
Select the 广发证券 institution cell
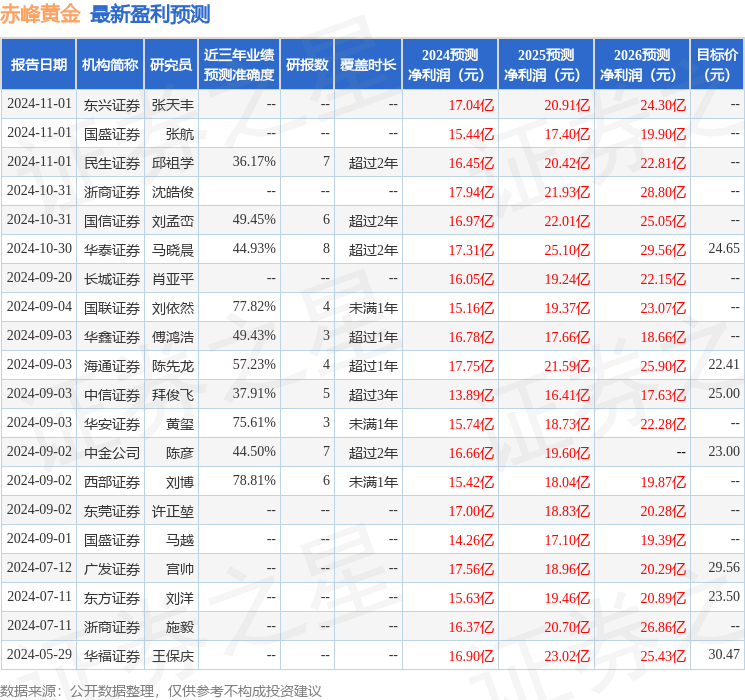click(112, 569)
